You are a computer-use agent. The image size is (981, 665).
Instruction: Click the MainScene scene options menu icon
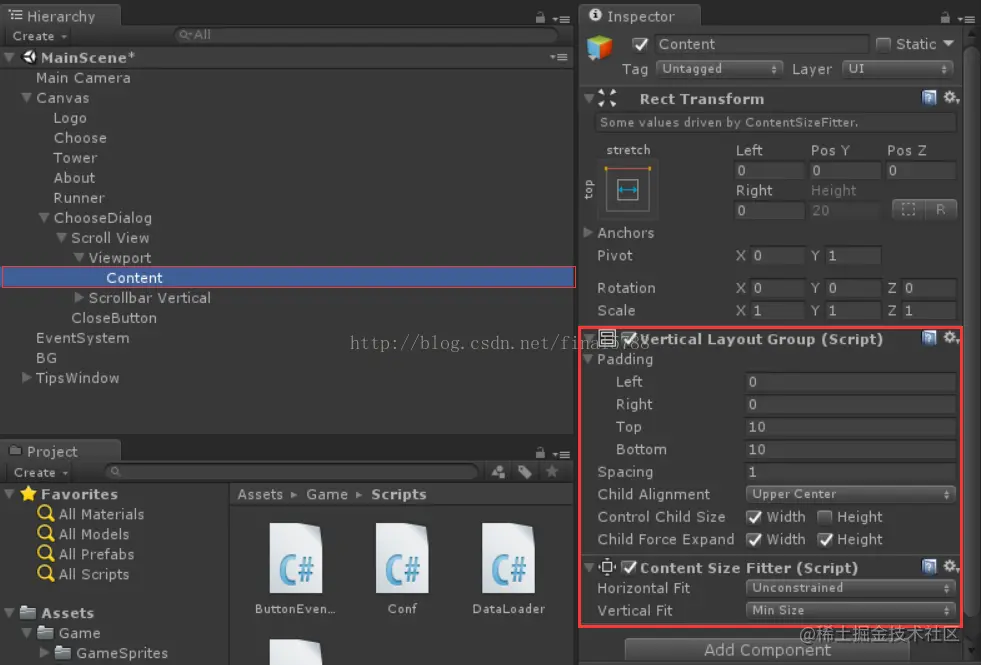[x=559, y=58]
